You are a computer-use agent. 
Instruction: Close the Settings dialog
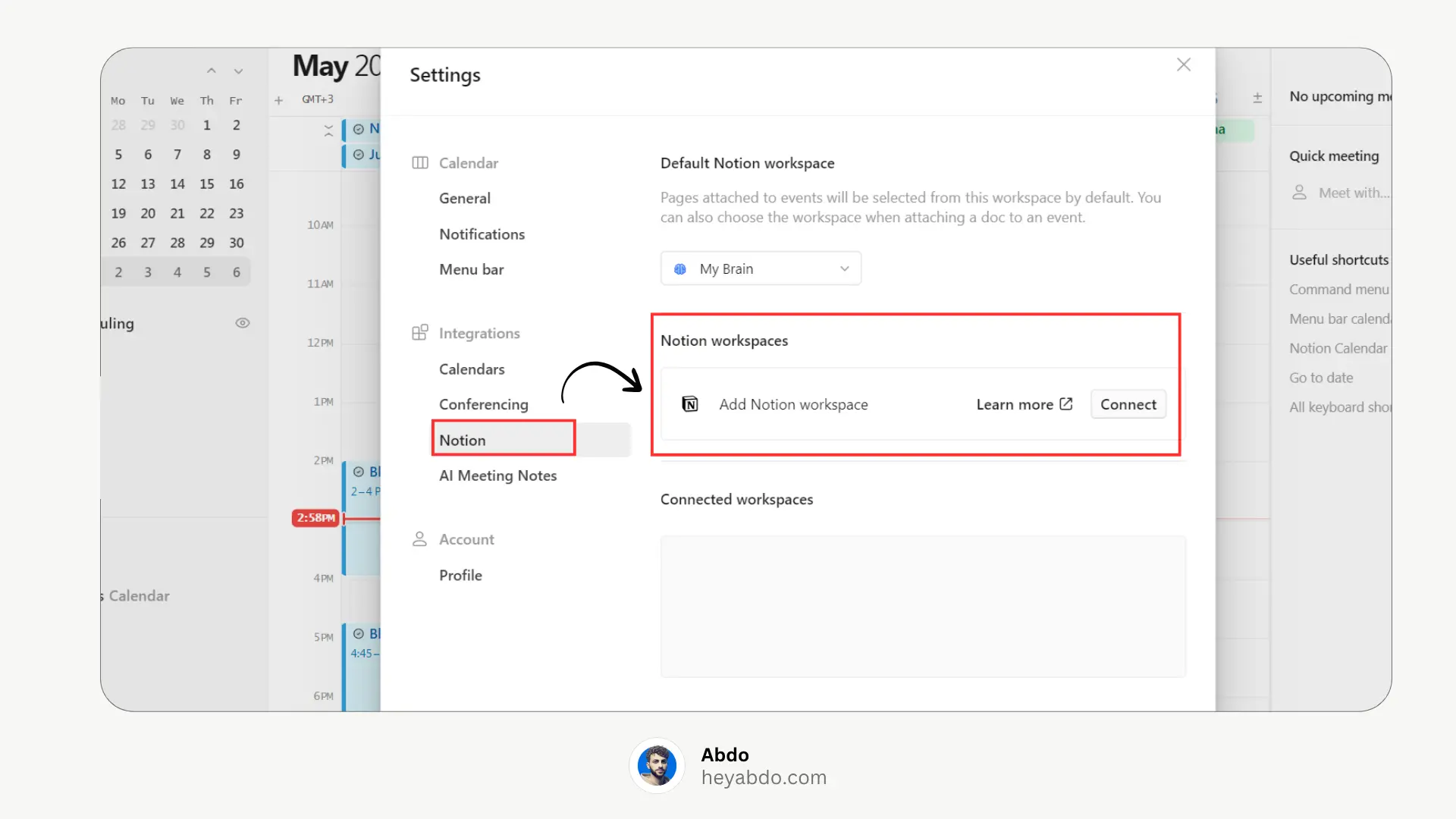1183,65
